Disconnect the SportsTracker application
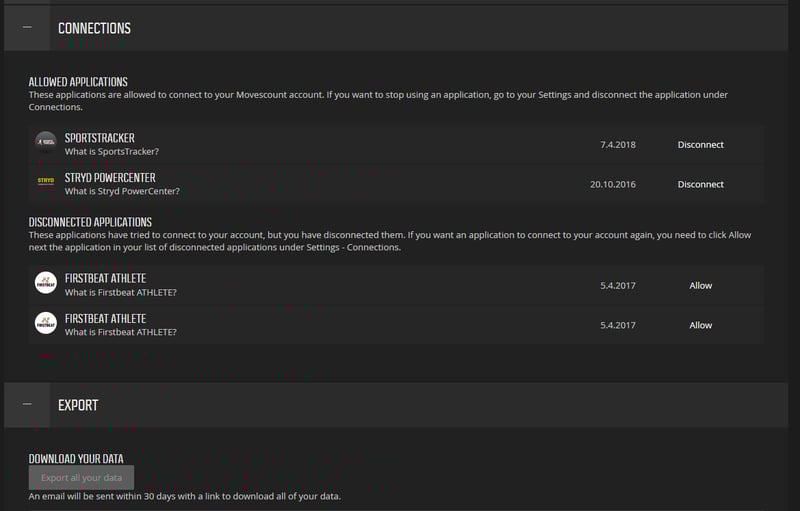This screenshot has width=800, height=511. click(700, 145)
